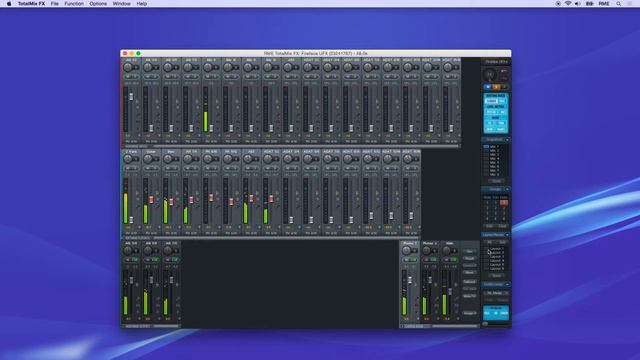
Task: Click the DSP round meter beside Undo
Action: pos(490,74)
